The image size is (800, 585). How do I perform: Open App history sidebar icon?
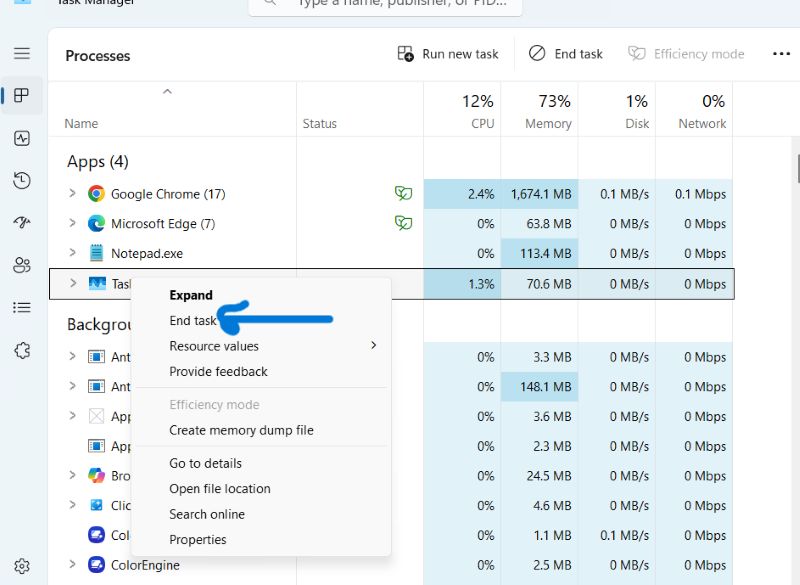pos(22,181)
